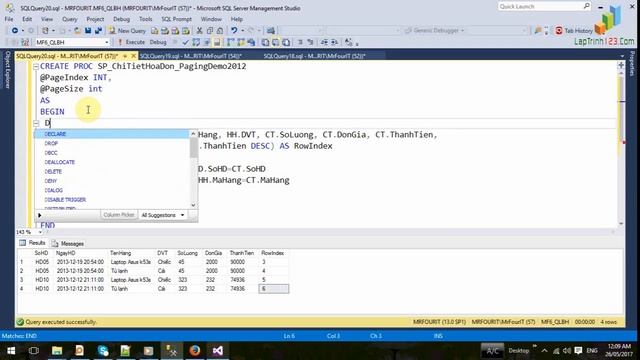Select DROP from the suggestion list
The width and height of the screenshot is (640, 360).
coord(111,143)
